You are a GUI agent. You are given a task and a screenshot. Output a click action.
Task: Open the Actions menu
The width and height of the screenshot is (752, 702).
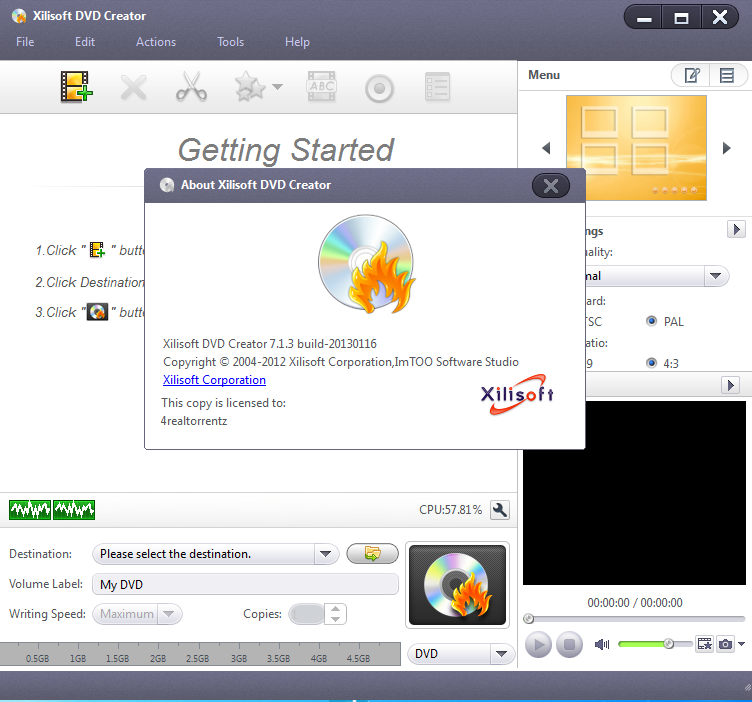click(x=156, y=42)
